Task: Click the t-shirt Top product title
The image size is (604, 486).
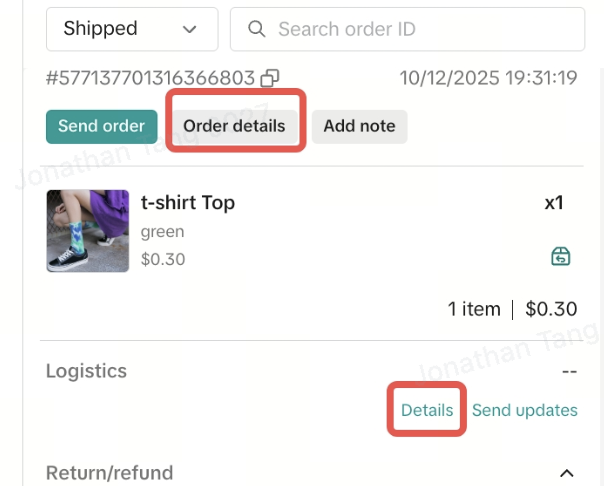Action: 188,203
